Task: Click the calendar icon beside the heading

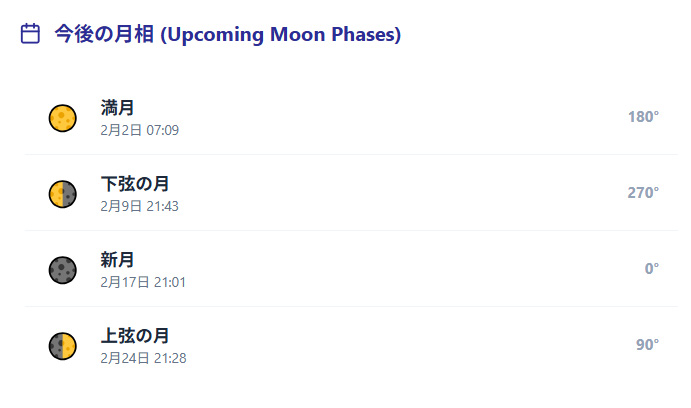Action: tap(30, 34)
